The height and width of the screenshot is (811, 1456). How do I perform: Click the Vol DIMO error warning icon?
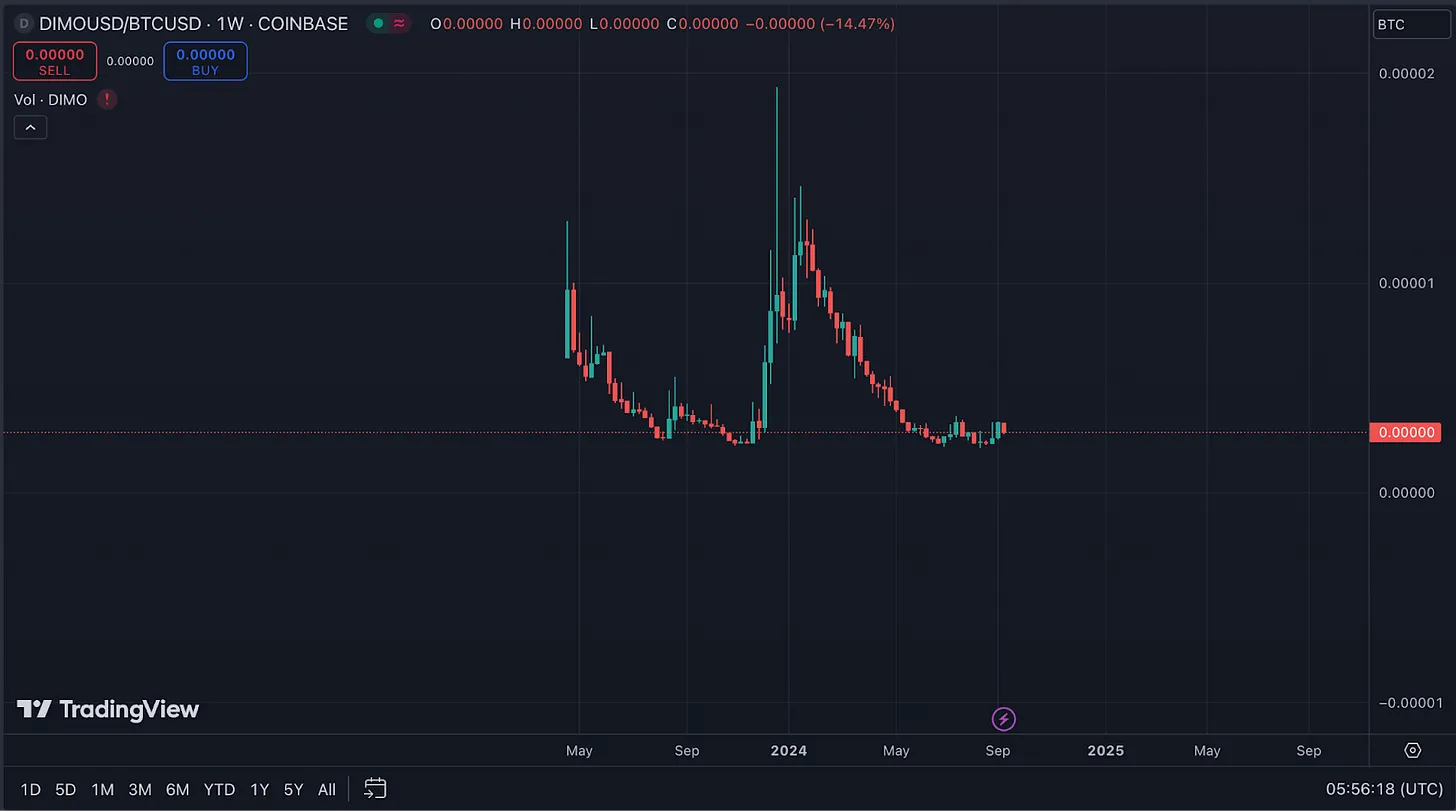(x=107, y=100)
